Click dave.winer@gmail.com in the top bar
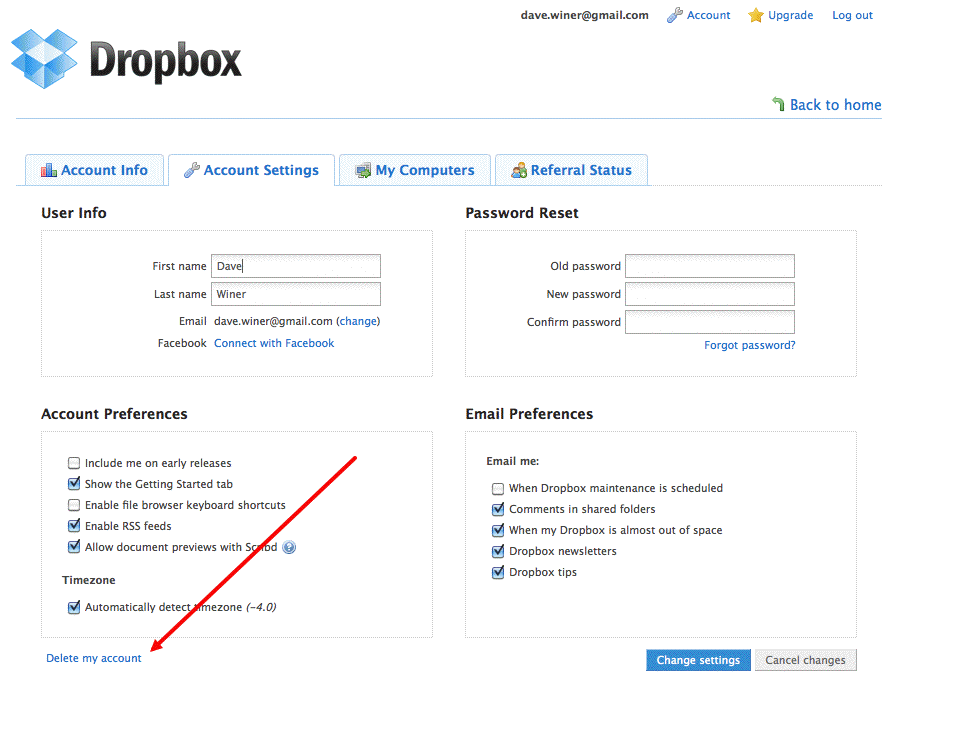Screen dimensions: 971x734 coord(585,15)
